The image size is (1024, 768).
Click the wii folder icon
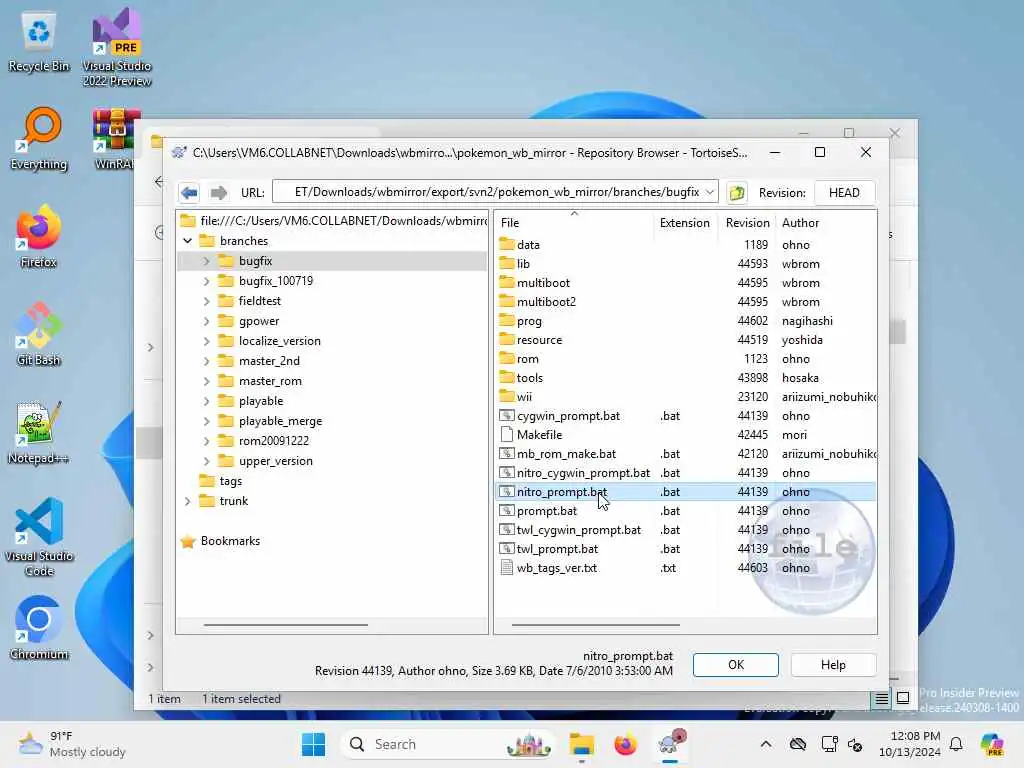click(x=507, y=396)
